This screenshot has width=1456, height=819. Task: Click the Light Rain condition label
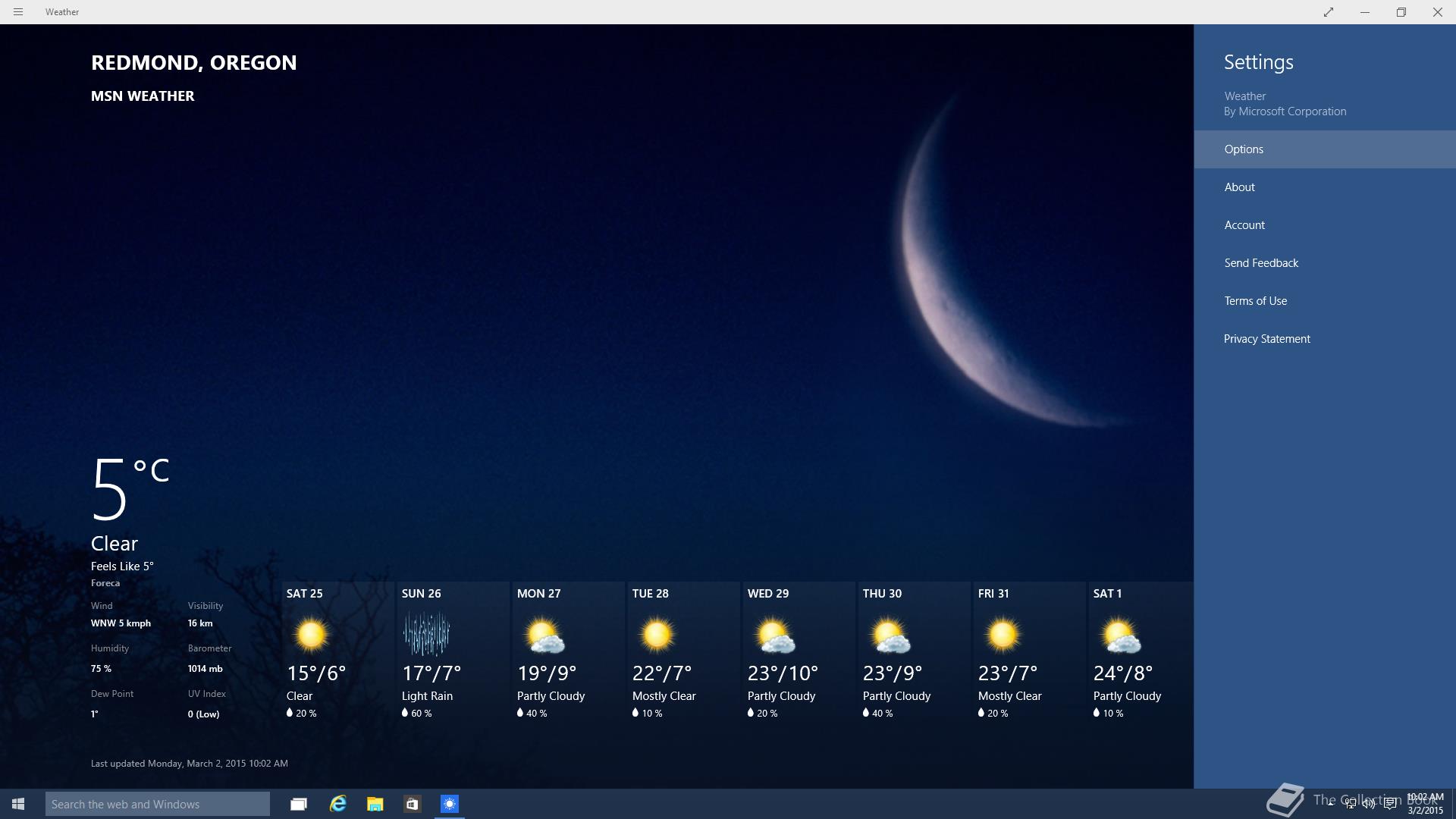427,696
